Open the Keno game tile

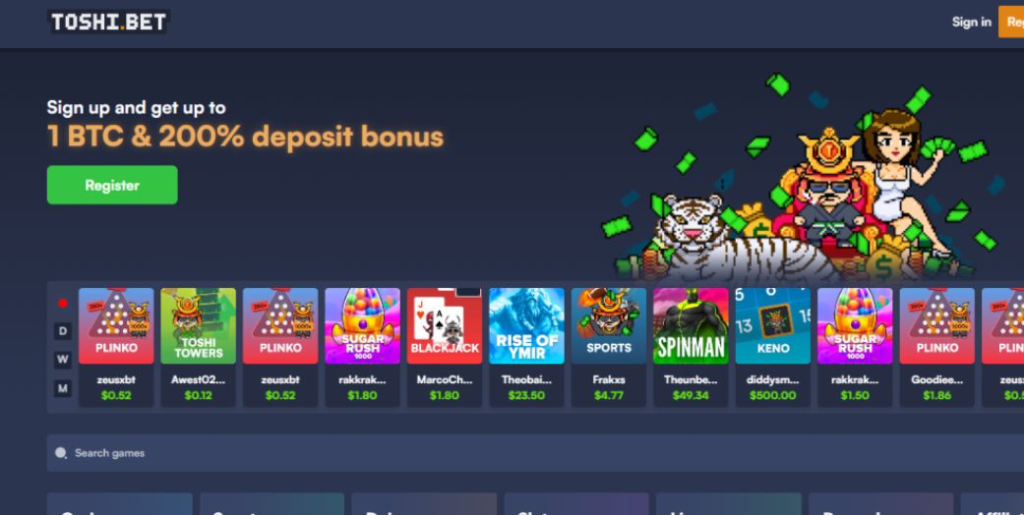[x=773, y=326]
